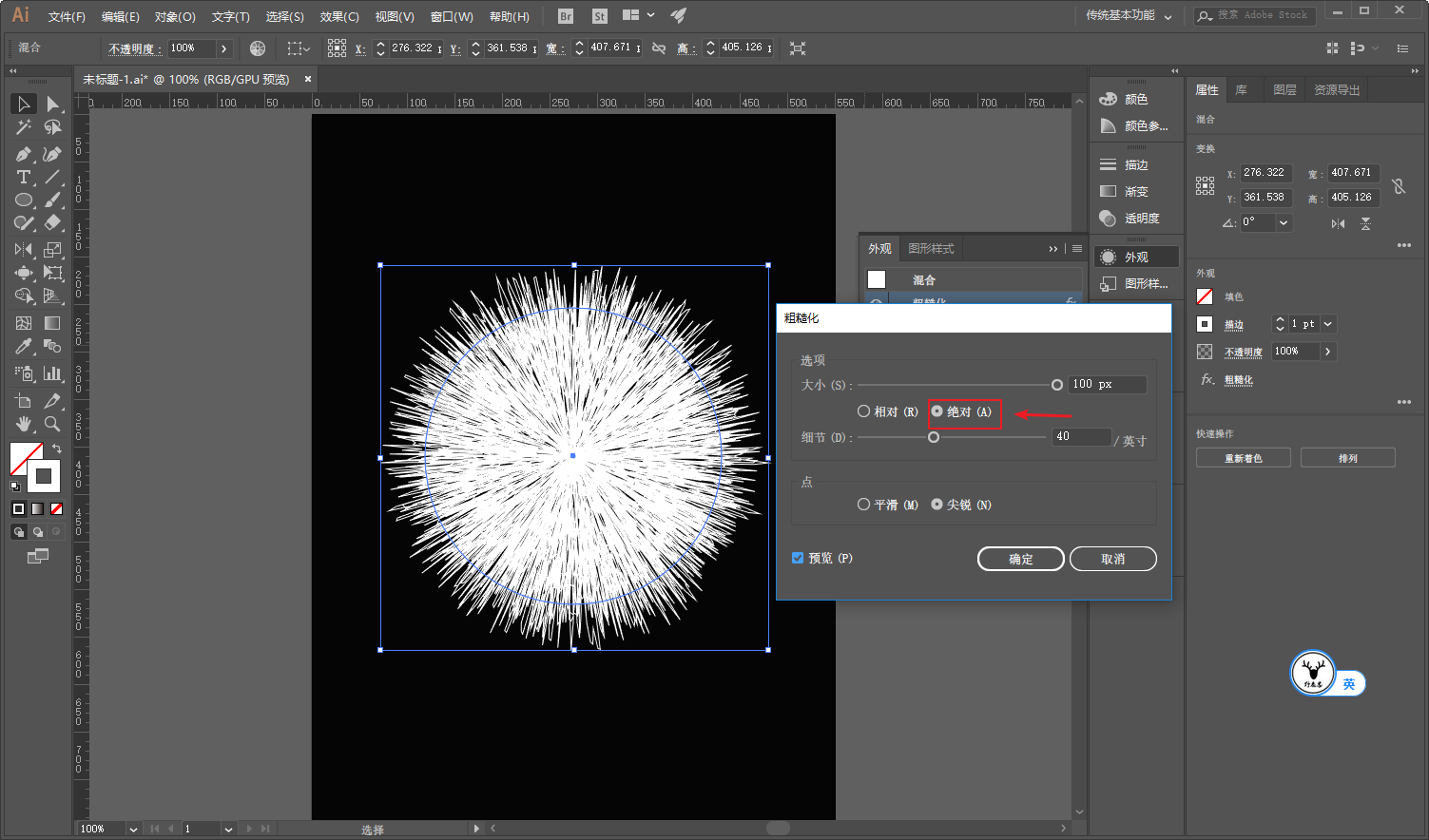Viewport: 1429px width, 840px height.
Task: Choose the Smooth (平滑) points option
Action: click(863, 505)
